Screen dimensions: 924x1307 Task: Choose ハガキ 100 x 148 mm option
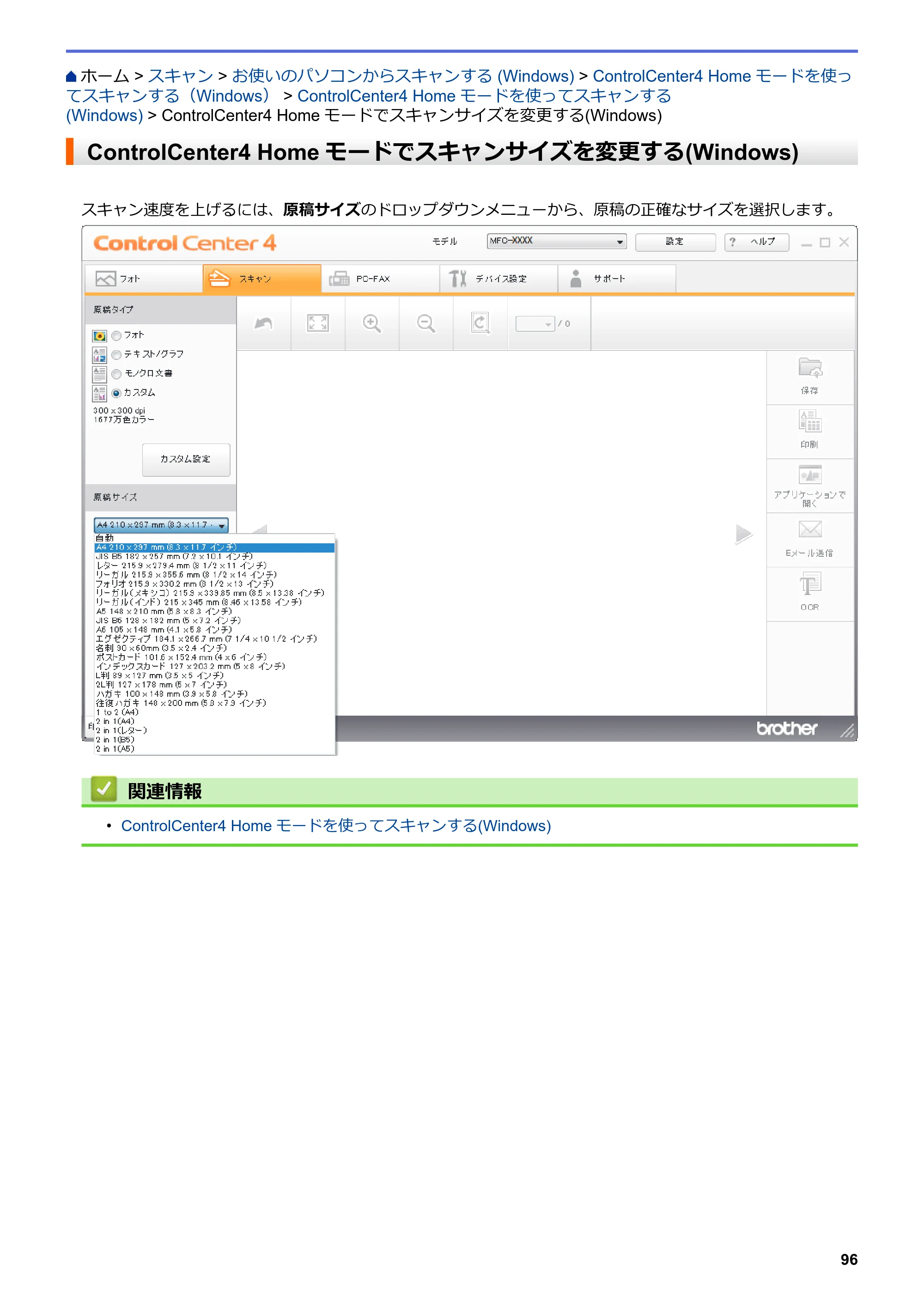click(215, 694)
